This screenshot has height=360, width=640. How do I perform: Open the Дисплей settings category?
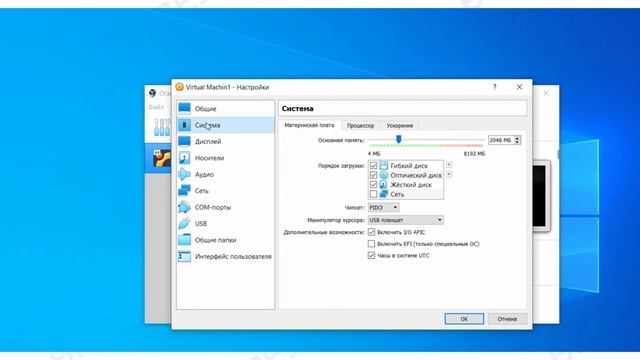pyautogui.click(x=226, y=141)
